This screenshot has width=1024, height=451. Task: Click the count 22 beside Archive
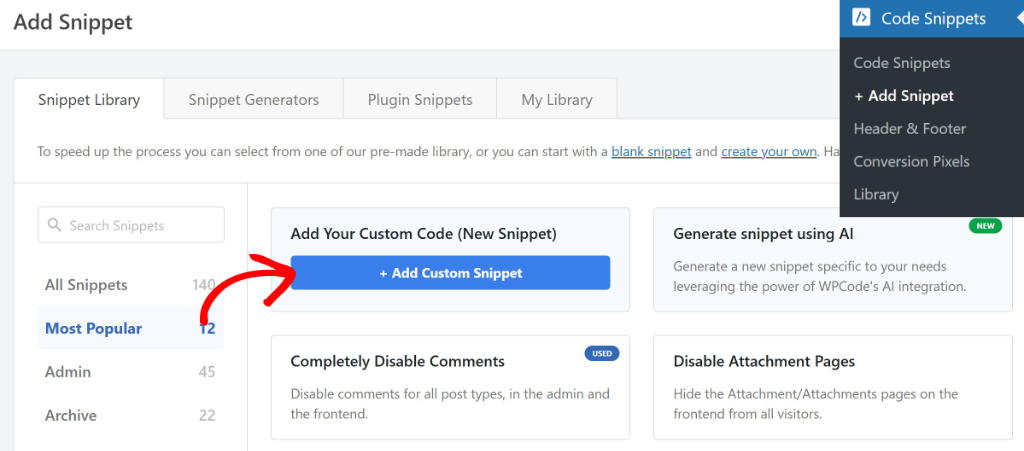click(x=207, y=415)
